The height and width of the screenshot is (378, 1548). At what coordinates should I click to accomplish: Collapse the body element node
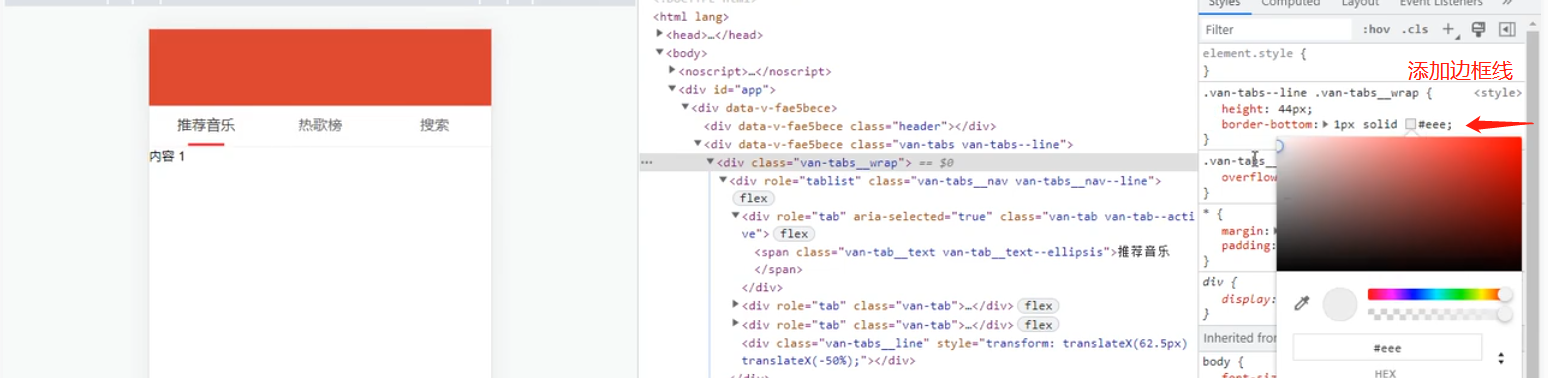tap(660, 52)
